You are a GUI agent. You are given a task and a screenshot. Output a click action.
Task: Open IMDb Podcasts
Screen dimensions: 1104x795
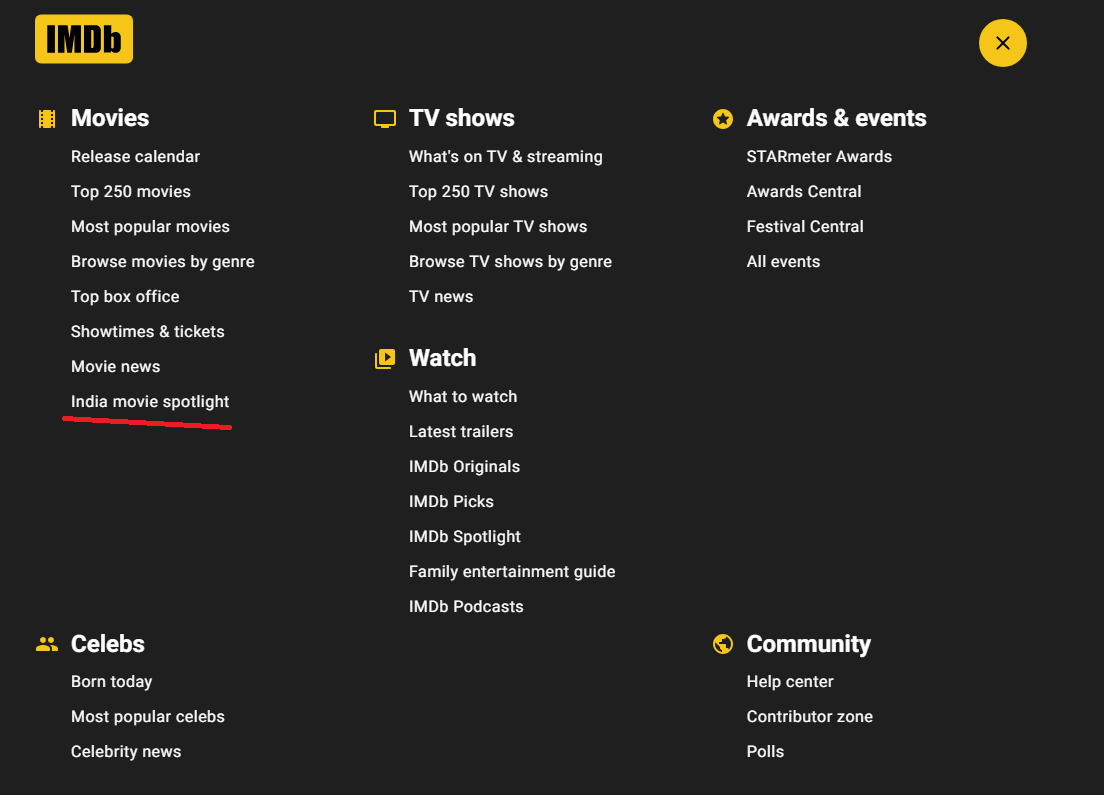point(466,606)
